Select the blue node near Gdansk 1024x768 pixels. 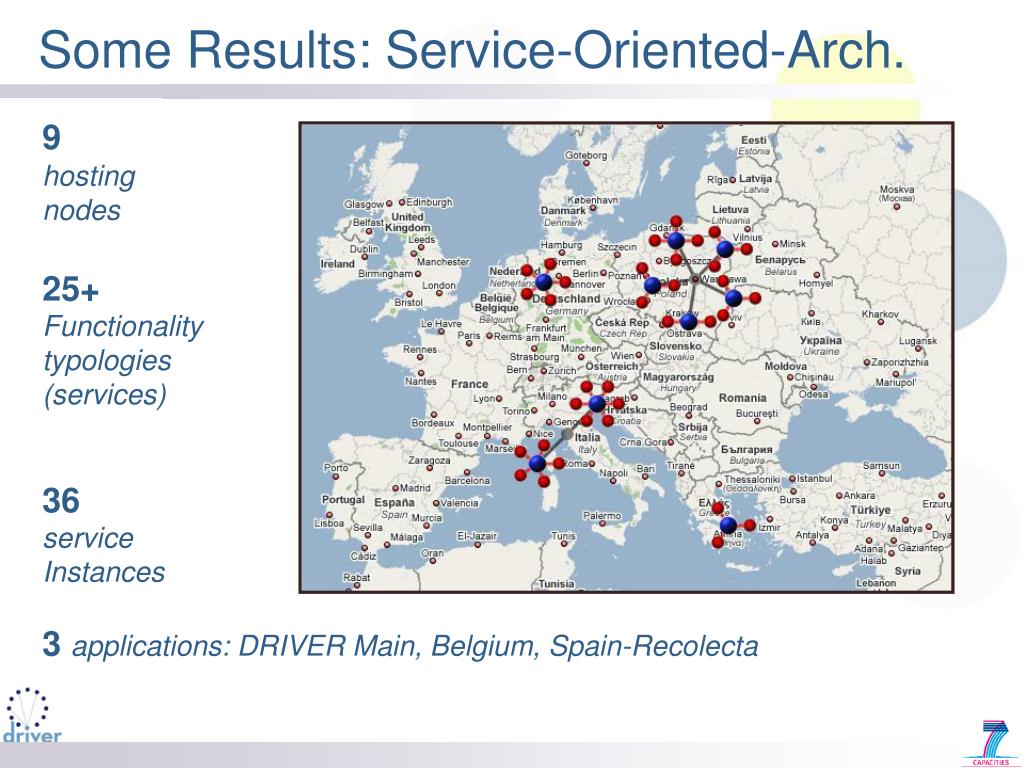click(676, 240)
